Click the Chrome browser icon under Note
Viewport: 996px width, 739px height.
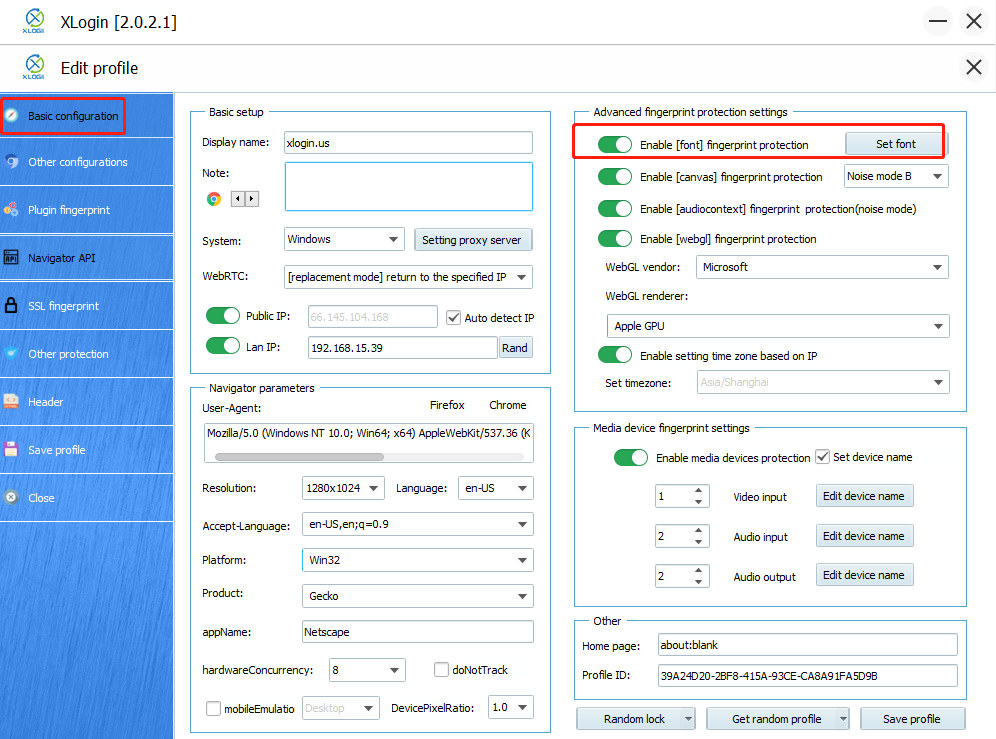(213, 199)
